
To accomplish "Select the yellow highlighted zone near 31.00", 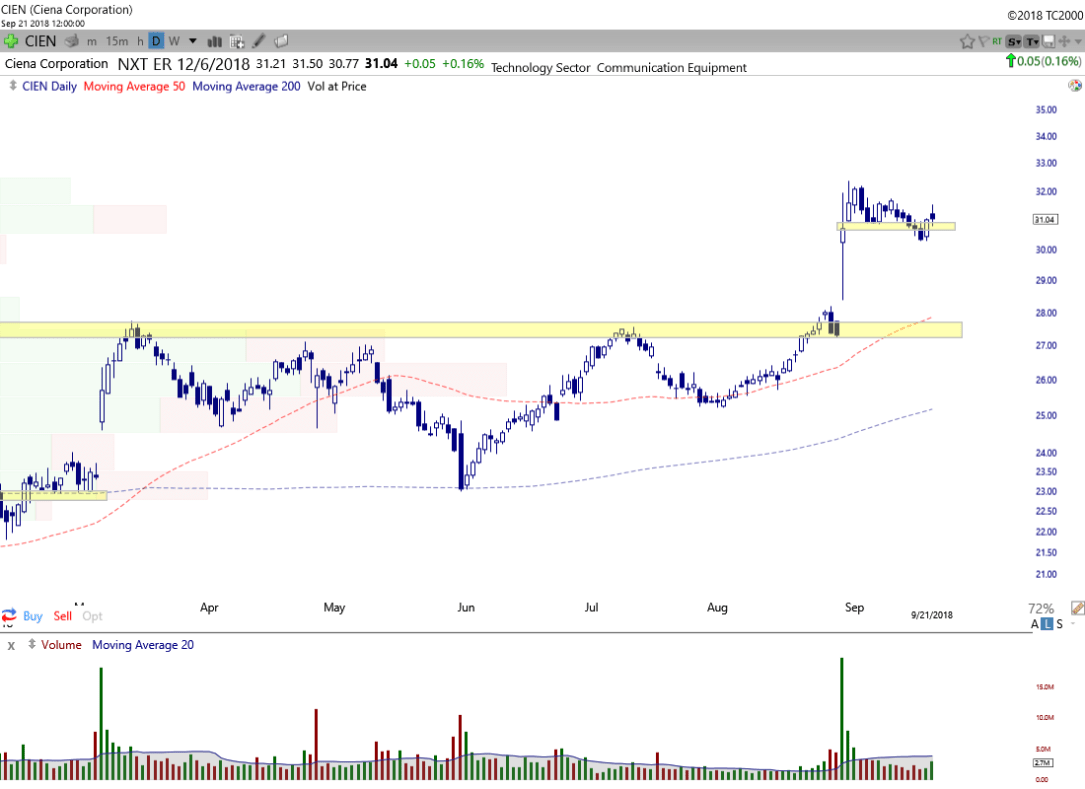I will click(x=895, y=226).
